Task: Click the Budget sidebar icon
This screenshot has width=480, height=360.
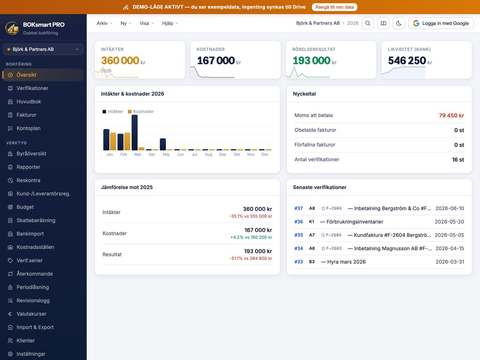Action: click(10, 207)
